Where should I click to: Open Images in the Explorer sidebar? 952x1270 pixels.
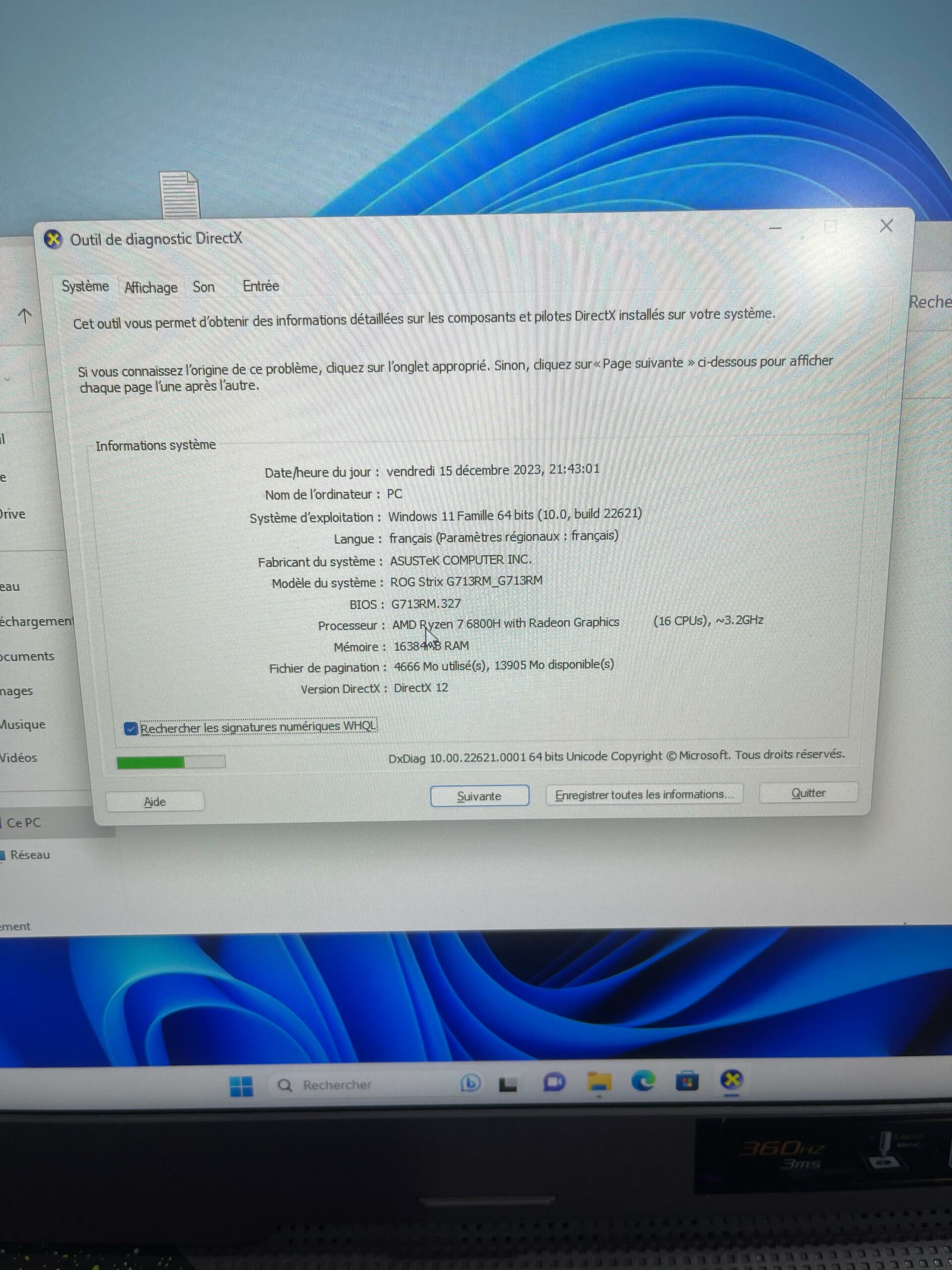[16, 691]
